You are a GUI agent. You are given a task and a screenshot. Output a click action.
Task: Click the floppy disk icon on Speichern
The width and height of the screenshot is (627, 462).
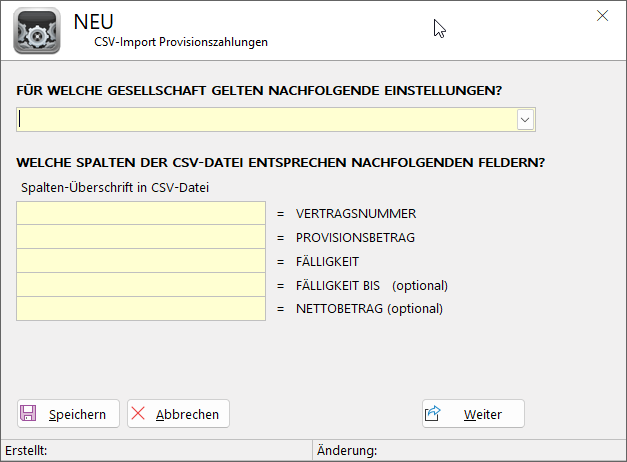point(30,414)
